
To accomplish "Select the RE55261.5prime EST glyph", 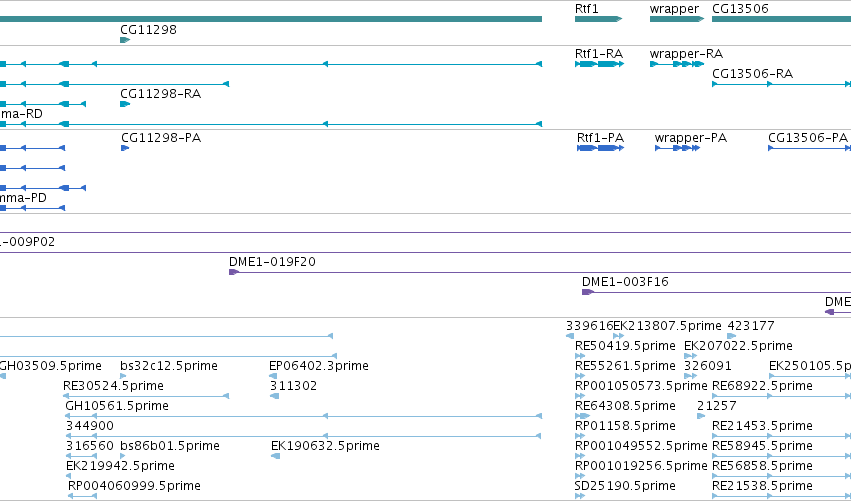I will tap(580, 376).
